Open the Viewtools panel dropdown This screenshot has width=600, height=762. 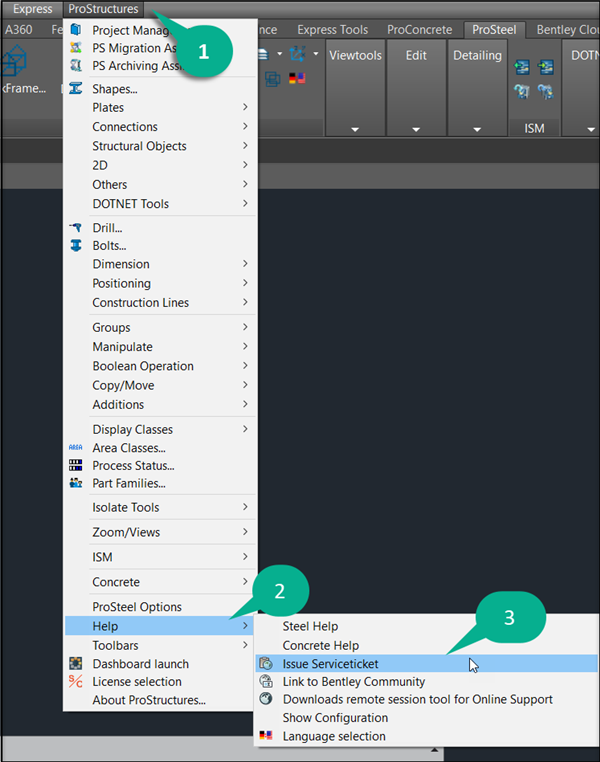(355, 129)
